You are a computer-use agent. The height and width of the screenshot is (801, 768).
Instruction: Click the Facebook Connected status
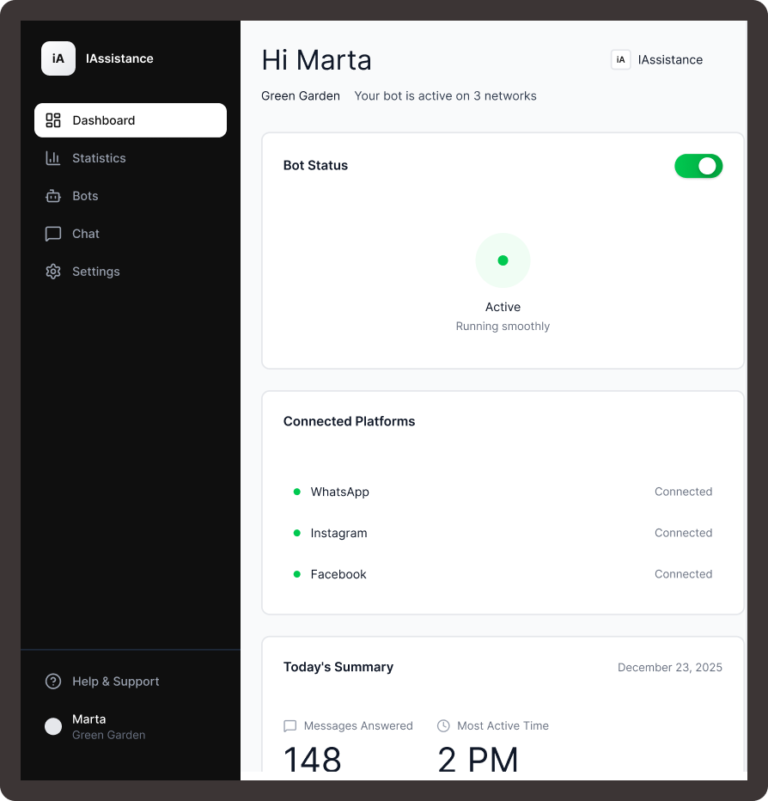[x=683, y=574]
